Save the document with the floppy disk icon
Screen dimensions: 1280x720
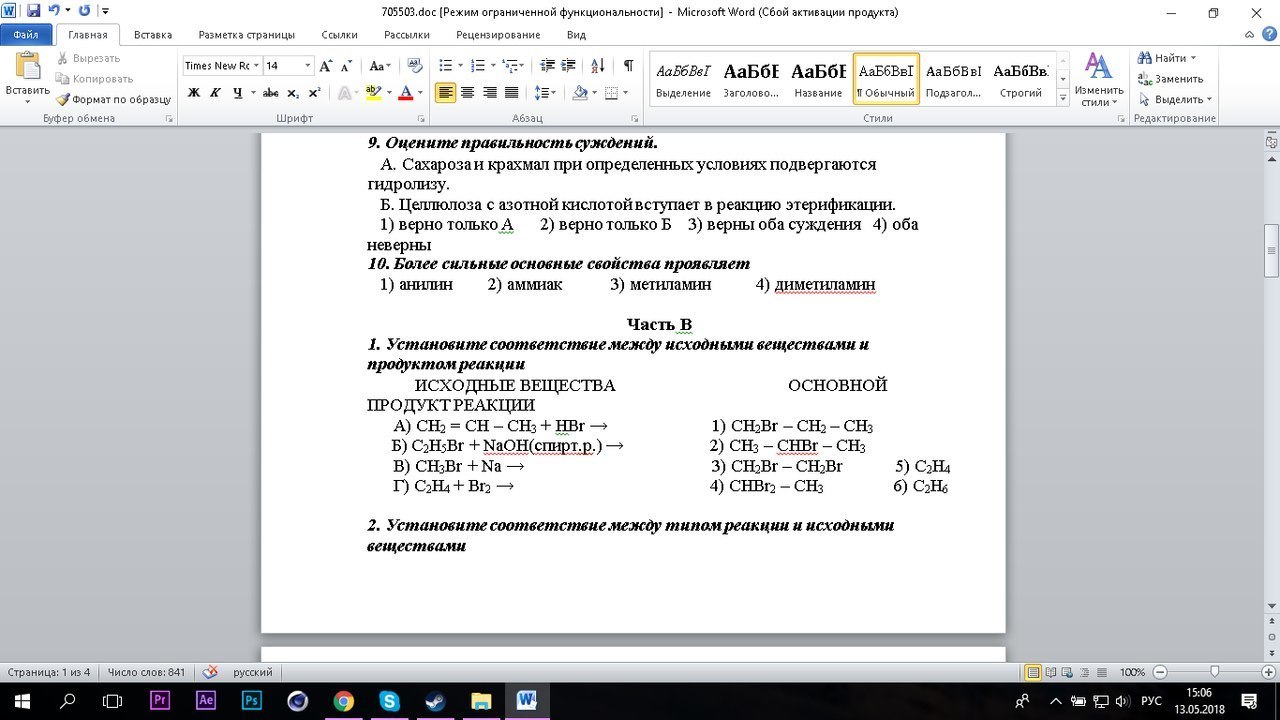pos(33,11)
